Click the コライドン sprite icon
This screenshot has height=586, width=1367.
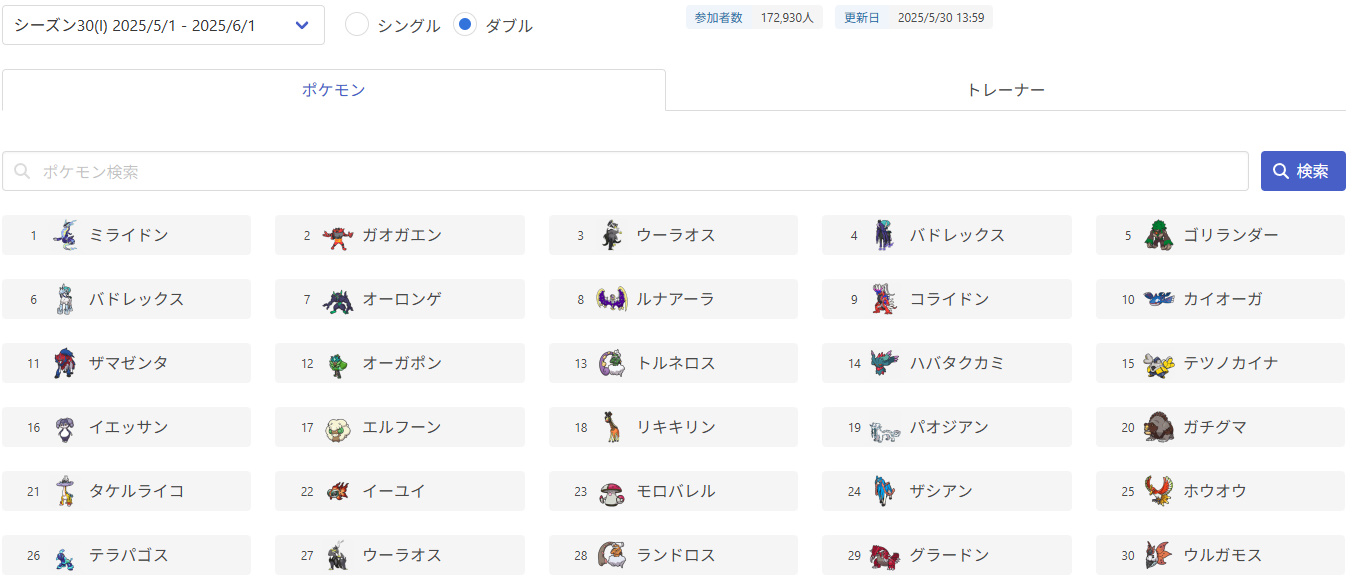(x=885, y=299)
